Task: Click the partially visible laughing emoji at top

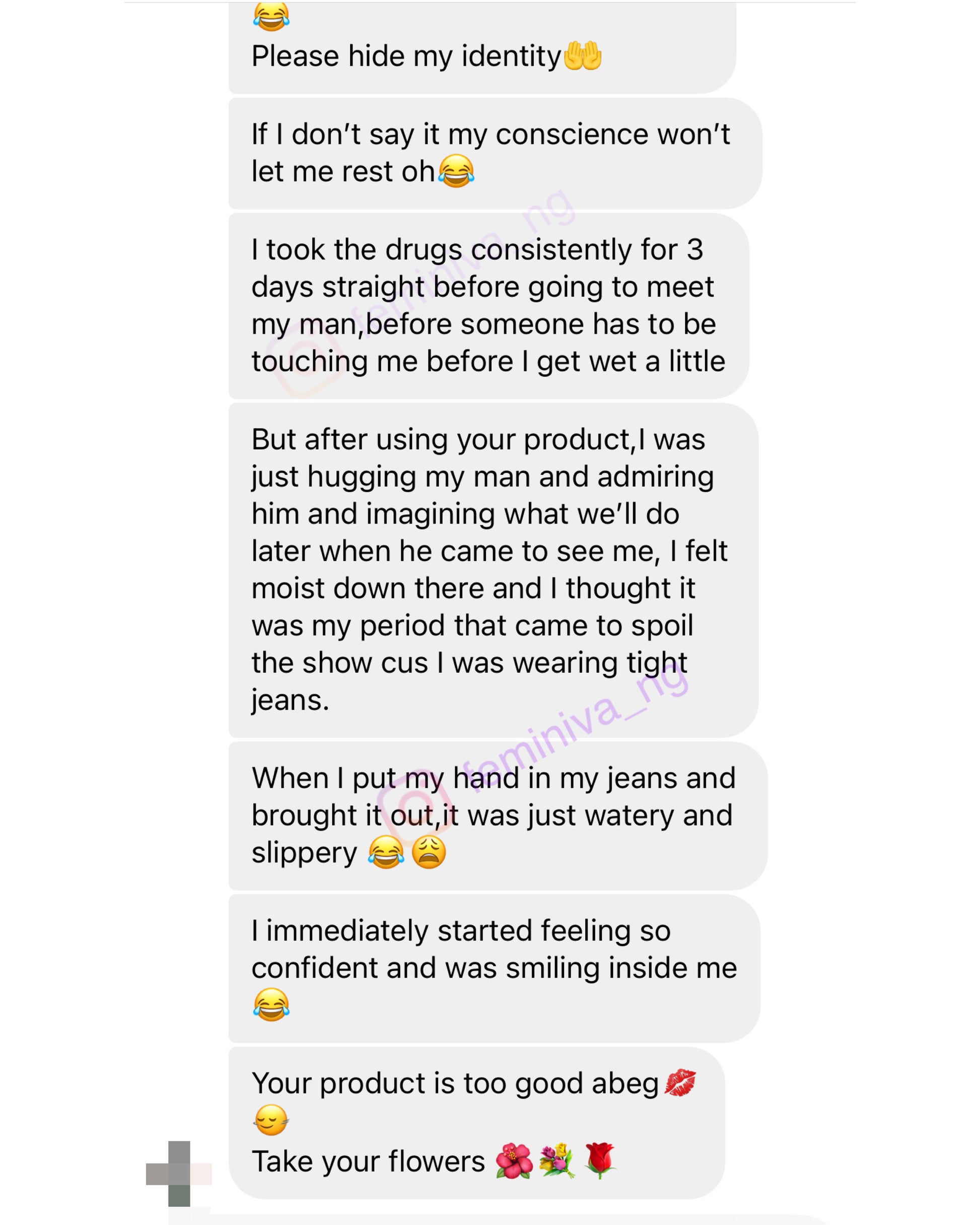Action: point(271,16)
